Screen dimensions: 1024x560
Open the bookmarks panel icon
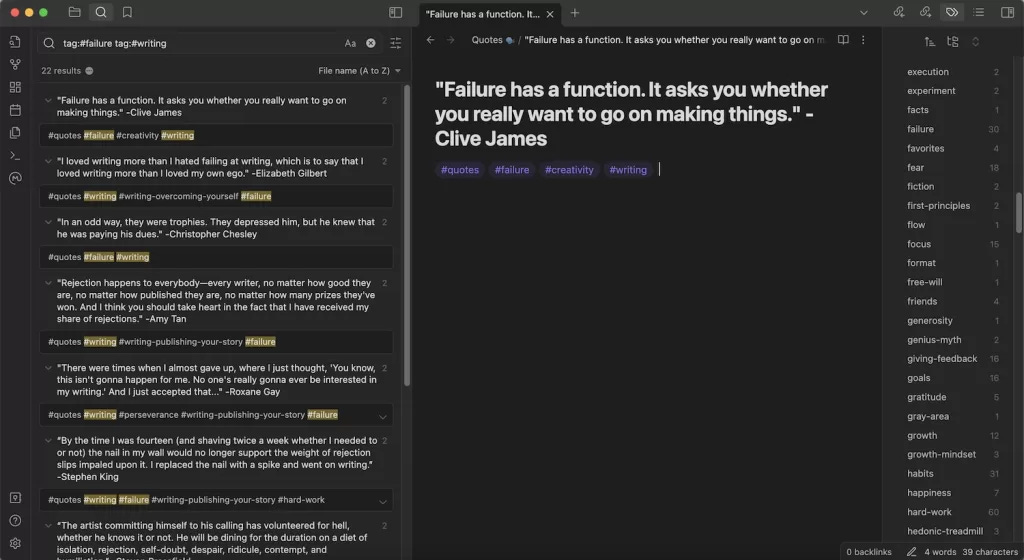click(127, 12)
